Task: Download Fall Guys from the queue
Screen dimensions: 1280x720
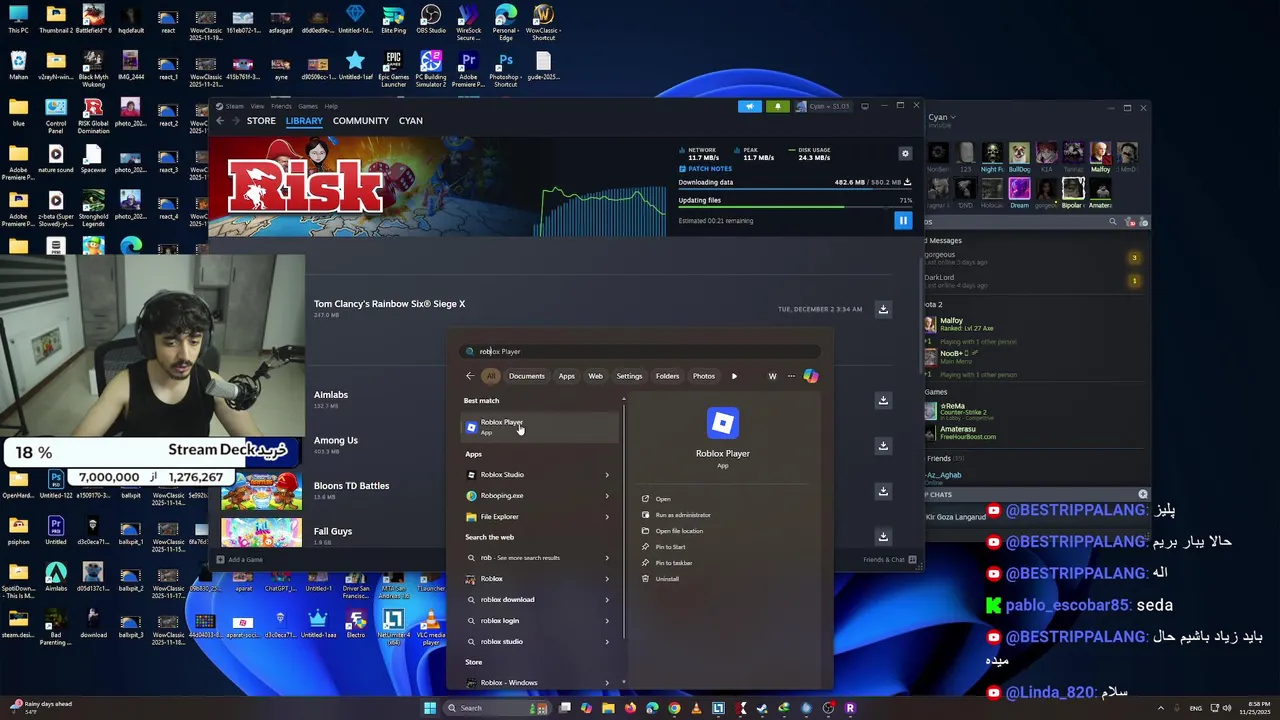Action: click(883, 537)
